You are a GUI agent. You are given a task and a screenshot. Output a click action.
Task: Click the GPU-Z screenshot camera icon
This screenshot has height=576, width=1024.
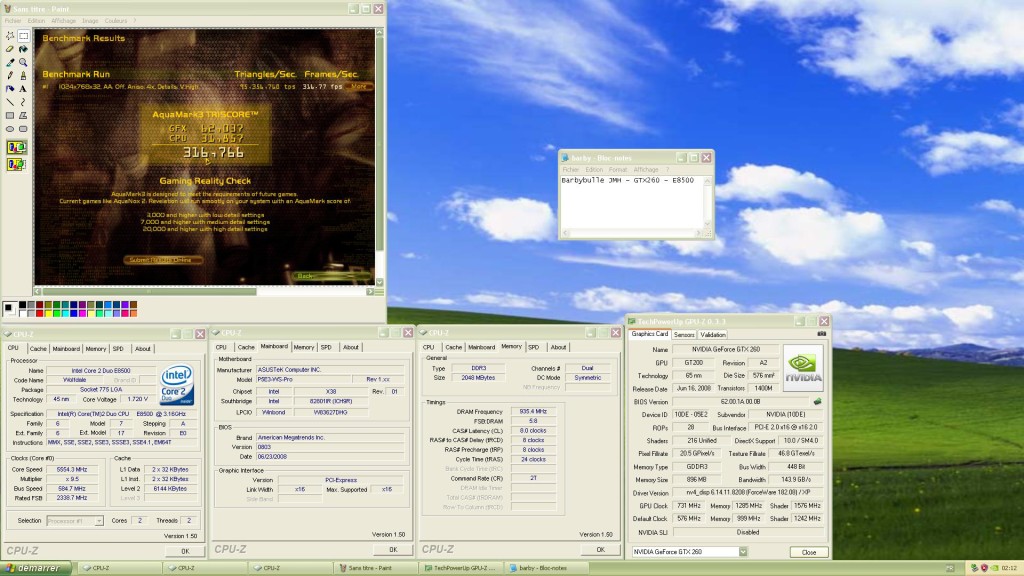click(822, 334)
